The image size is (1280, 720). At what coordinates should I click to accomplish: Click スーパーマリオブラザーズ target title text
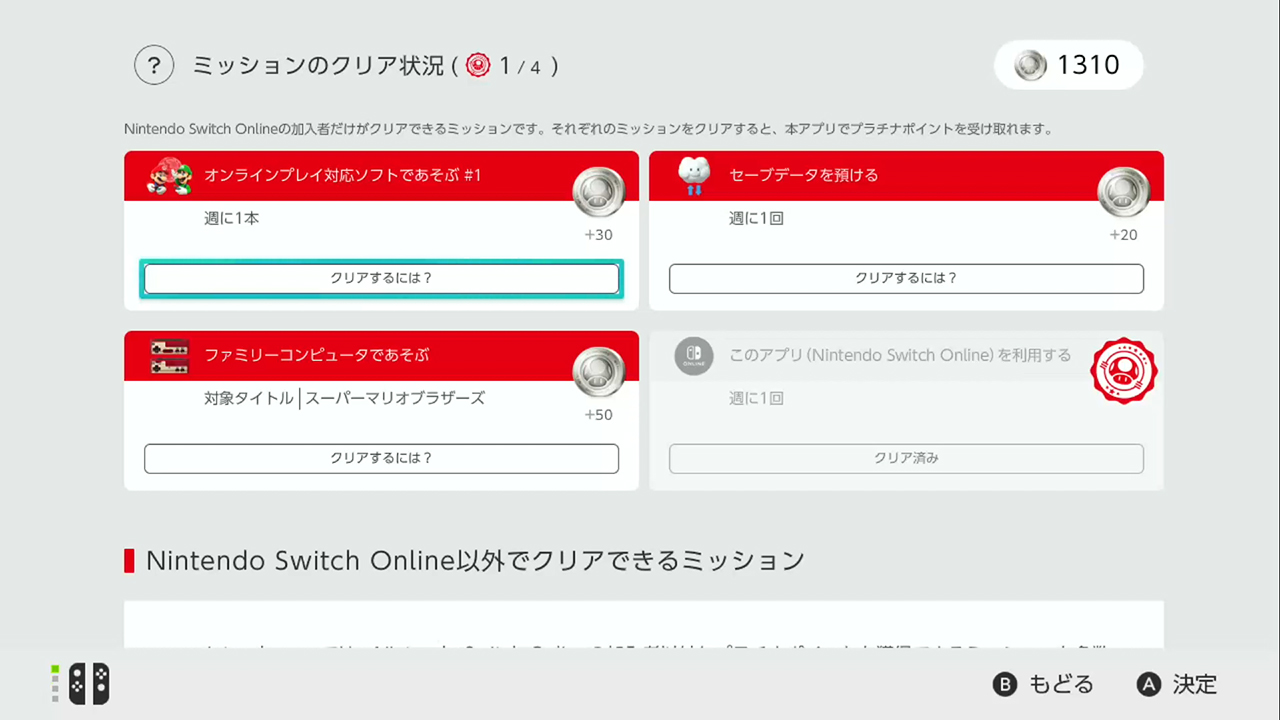395,398
